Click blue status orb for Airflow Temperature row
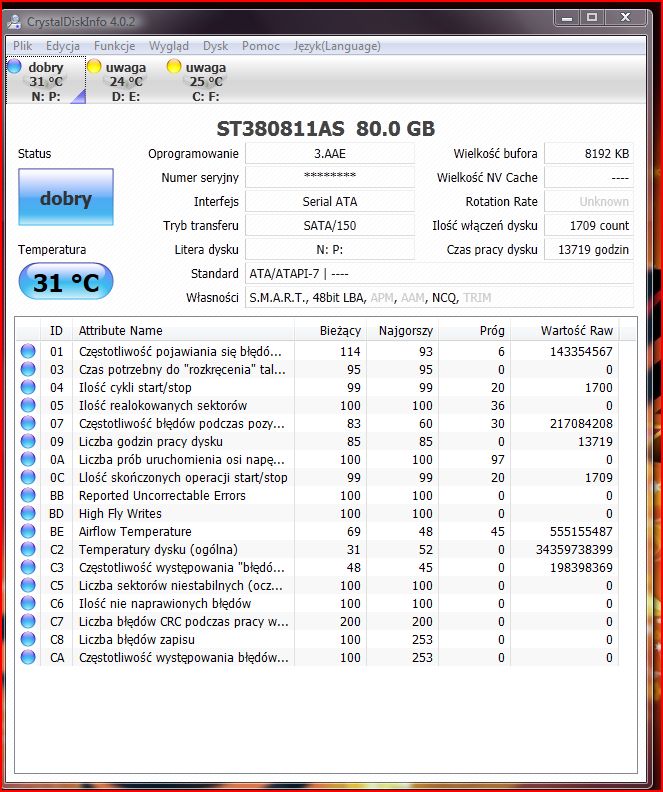This screenshot has width=663, height=792. 28,531
